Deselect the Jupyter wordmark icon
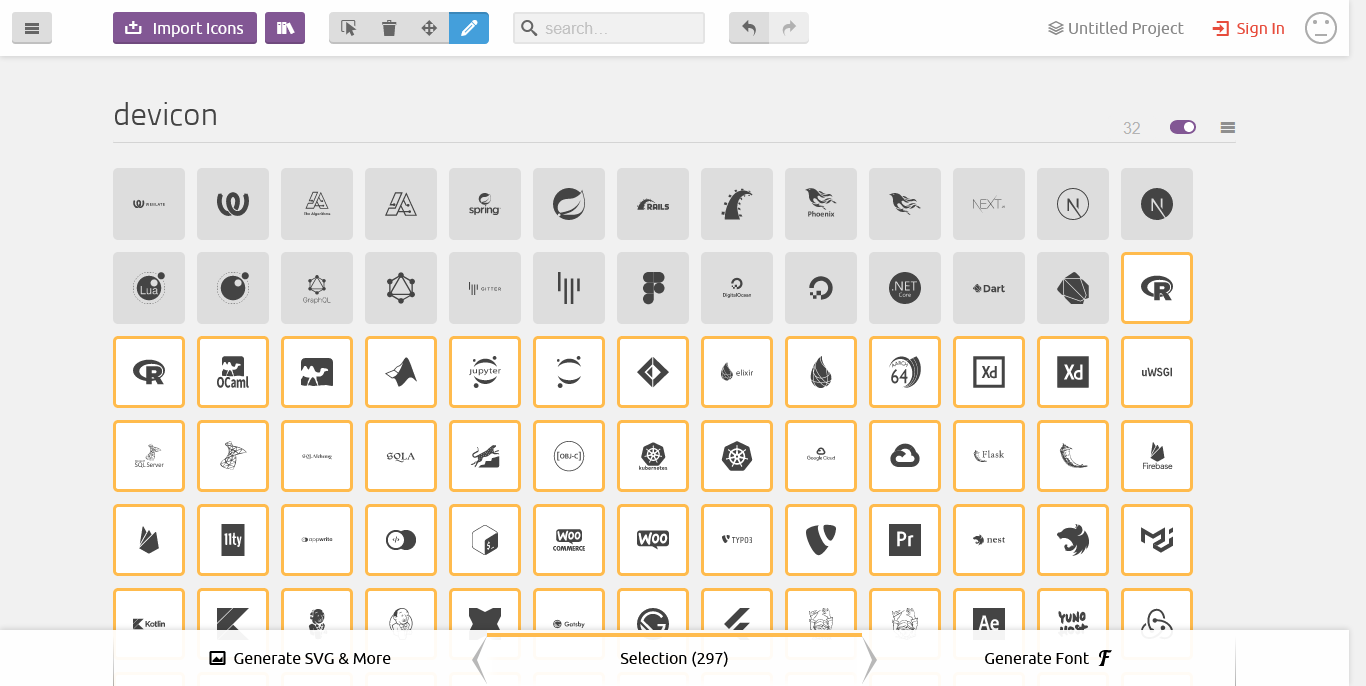1366x686 pixels. click(x=485, y=372)
